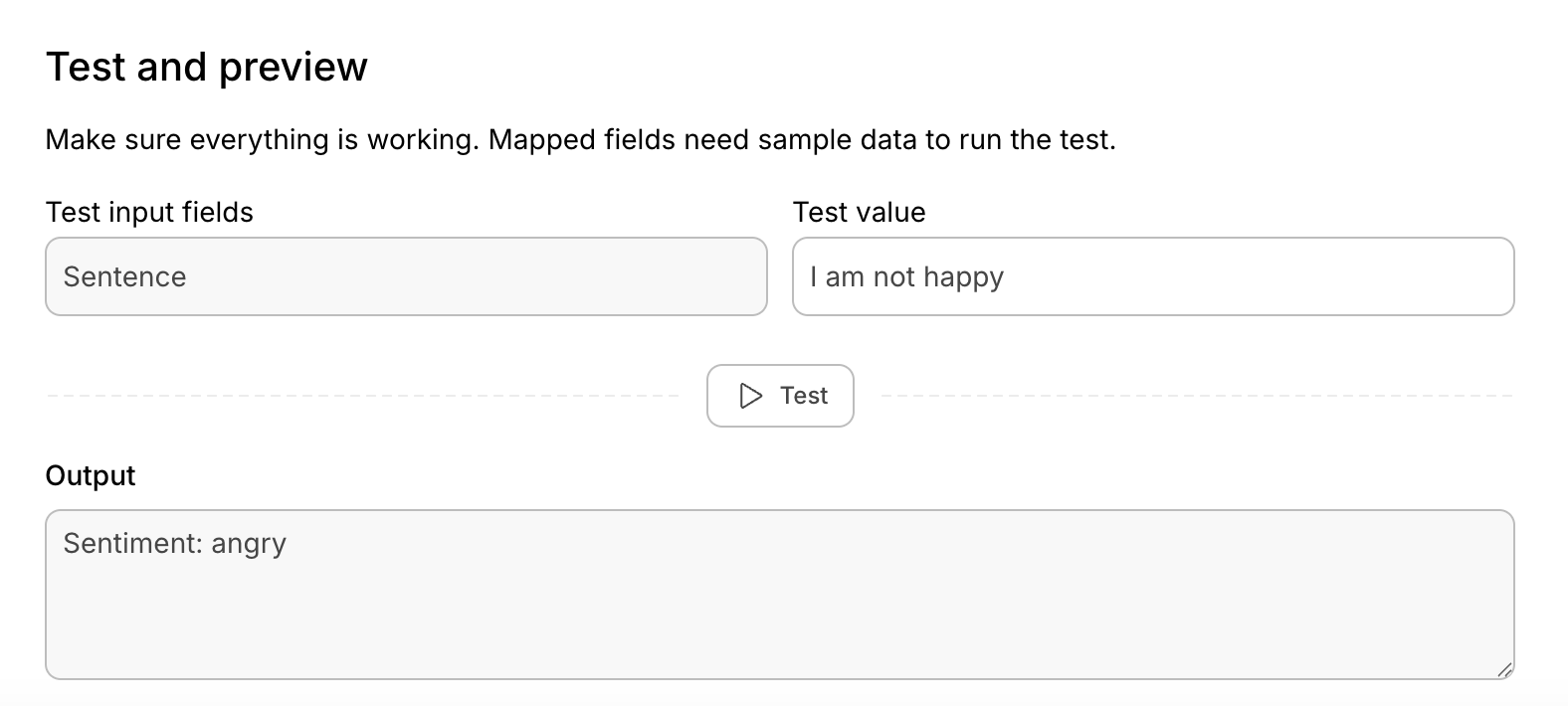The width and height of the screenshot is (1568, 706).
Task: Run the test with the Test button
Action: pyautogui.click(x=780, y=396)
